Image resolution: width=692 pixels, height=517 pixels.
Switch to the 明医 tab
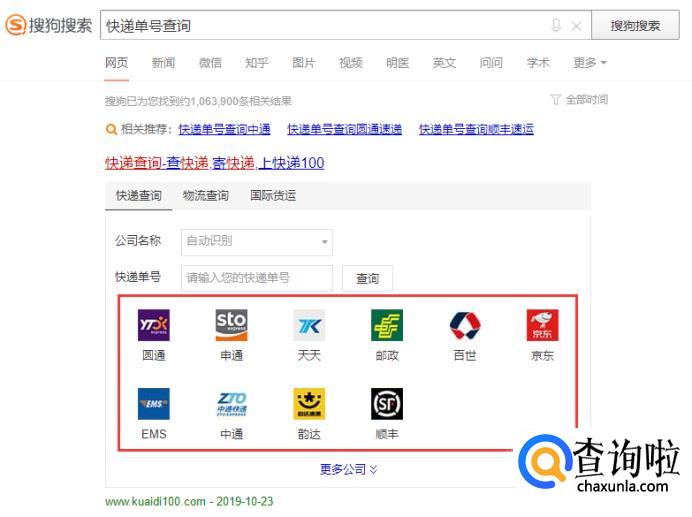click(x=397, y=63)
